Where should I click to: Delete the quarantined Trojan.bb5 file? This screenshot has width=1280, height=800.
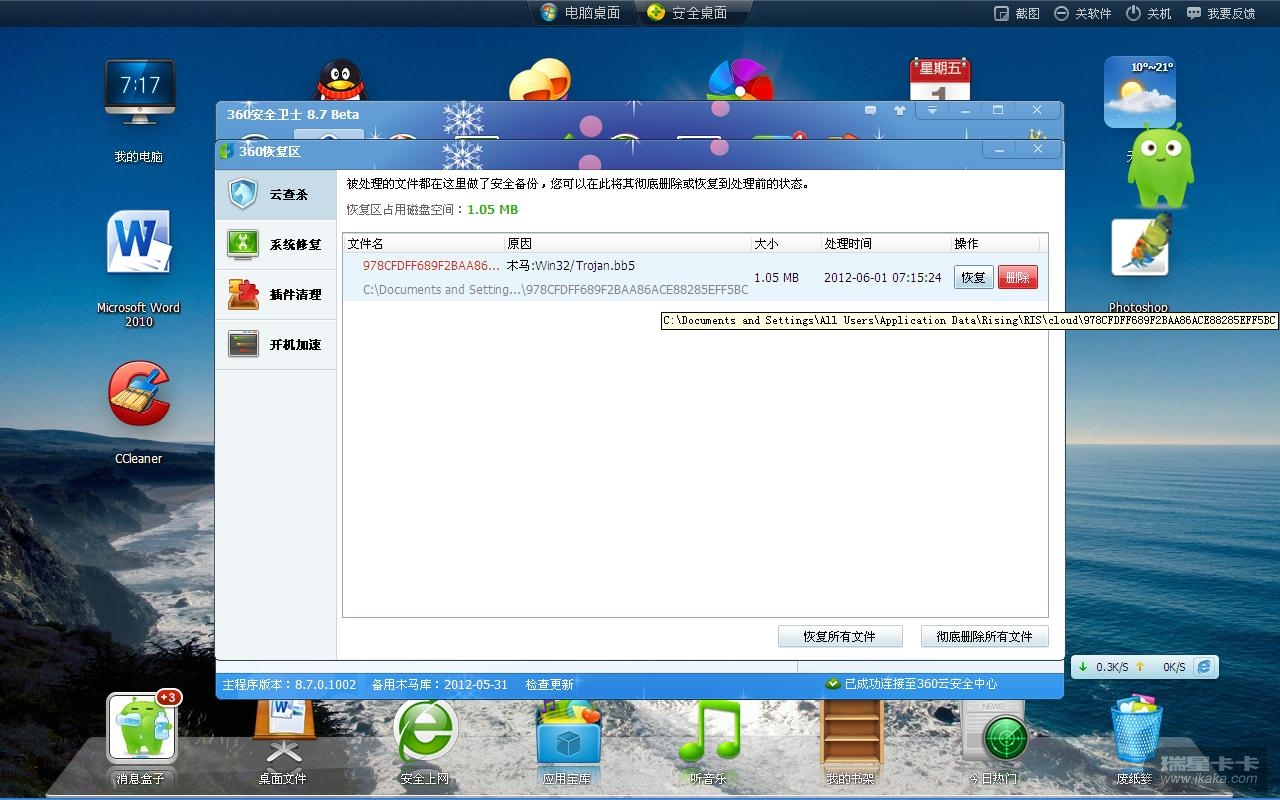coord(1017,277)
